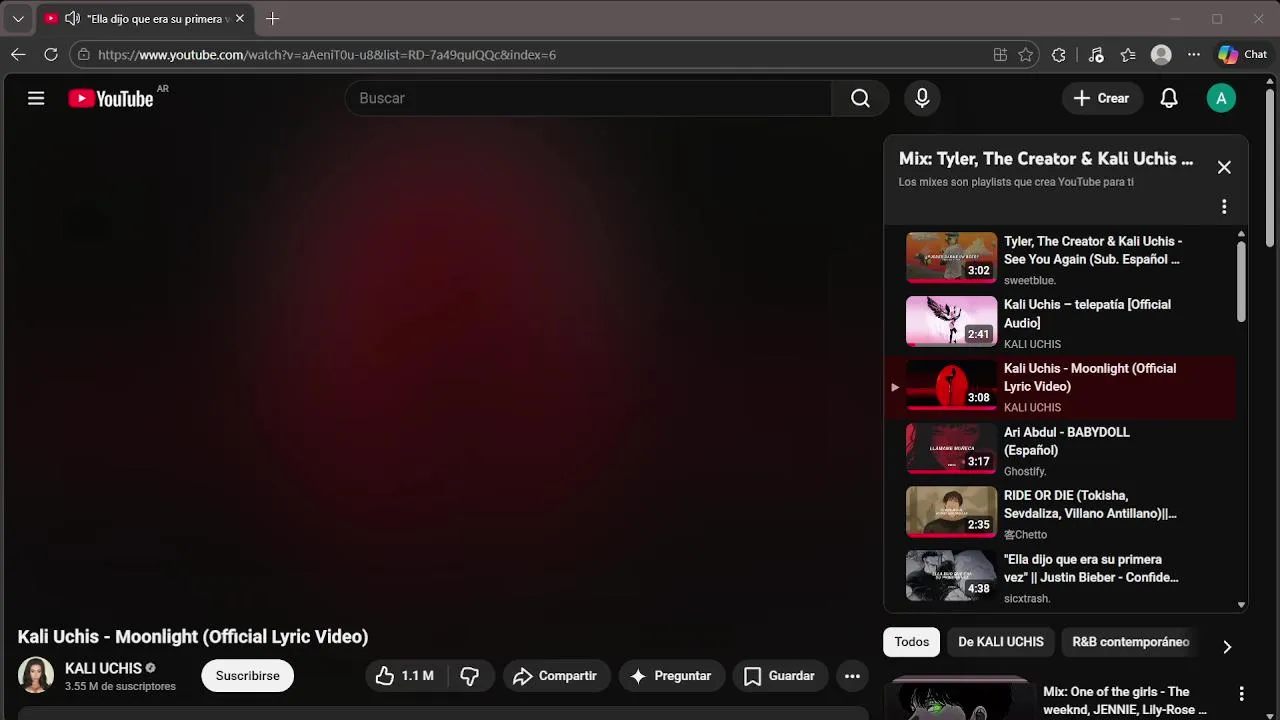Viewport: 1280px width, 720px height.
Task: Click the playlist panel scrollbar thumb
Action: point(1241,282)
